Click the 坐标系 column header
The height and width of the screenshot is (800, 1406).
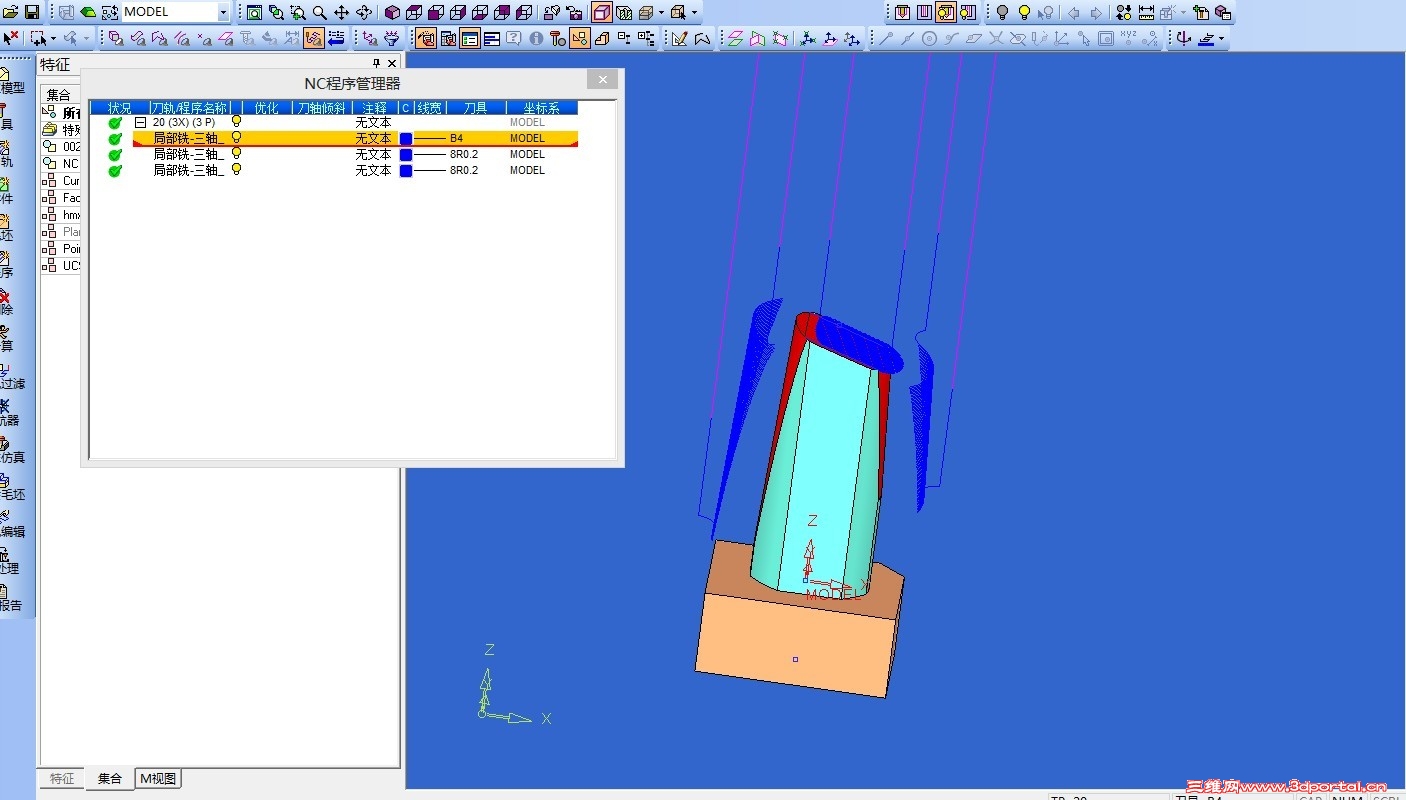tap(541, 107)
